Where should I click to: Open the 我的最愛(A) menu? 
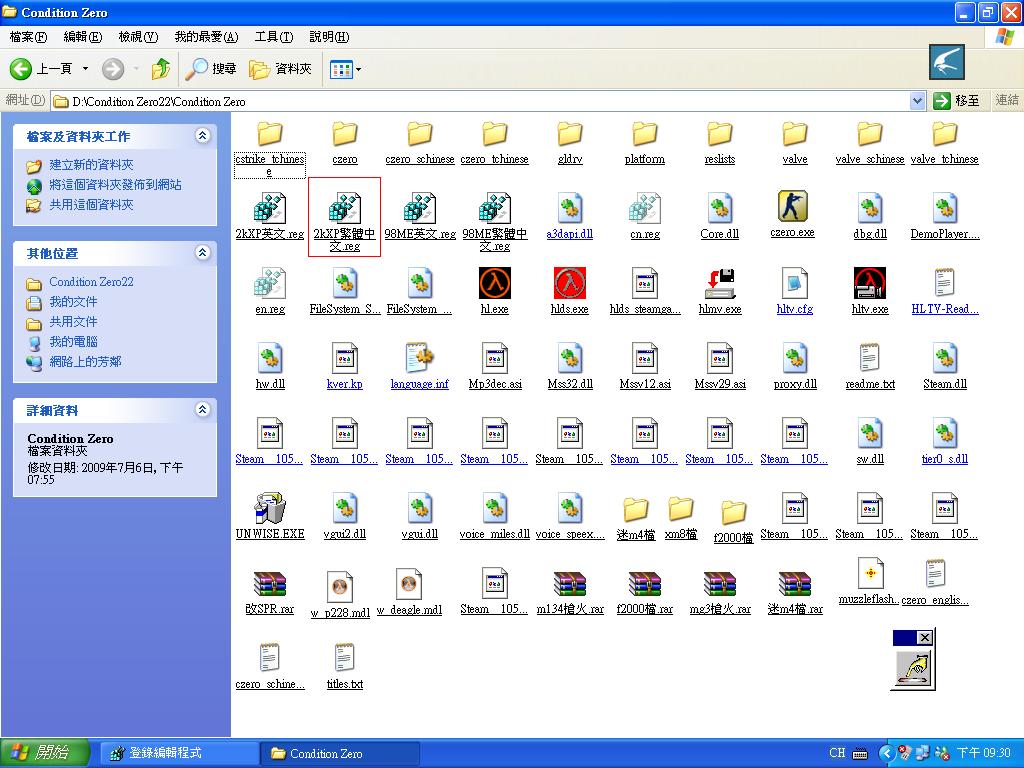(x=206, y=37)
